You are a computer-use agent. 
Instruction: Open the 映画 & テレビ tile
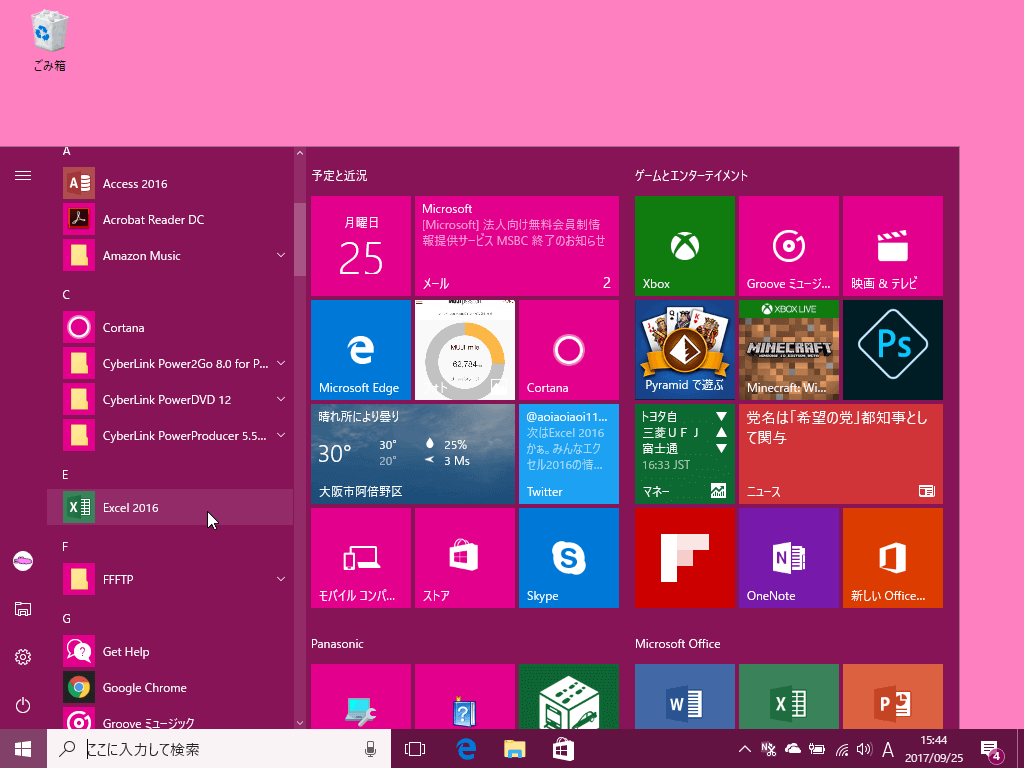point(893,246)
